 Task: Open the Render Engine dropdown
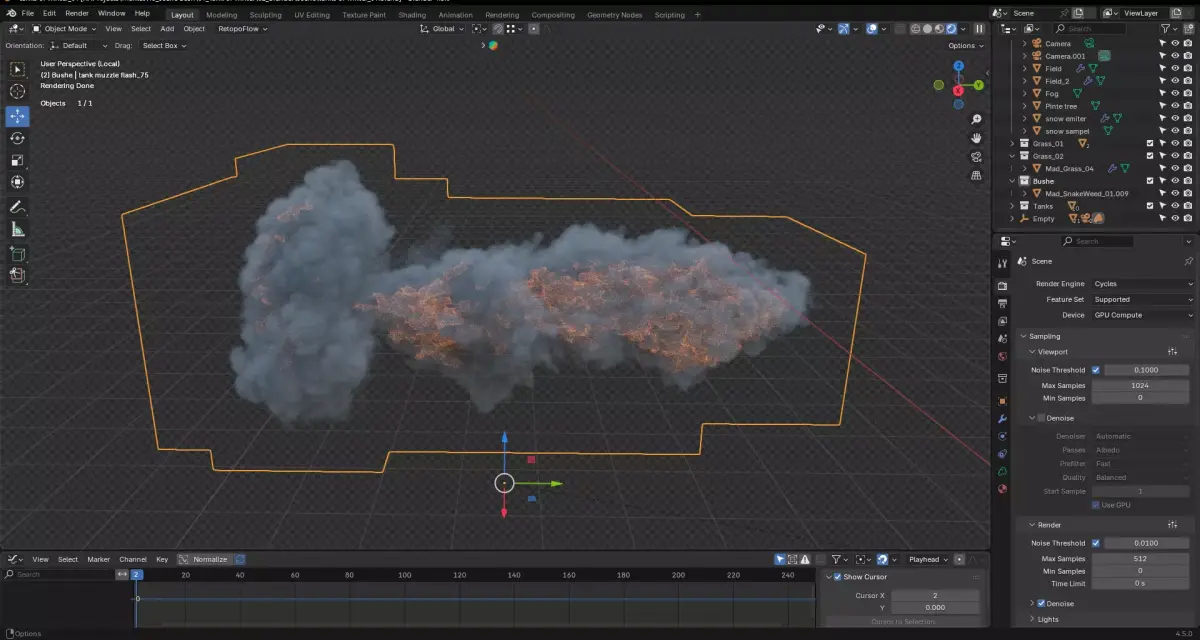click(1142, 284)
